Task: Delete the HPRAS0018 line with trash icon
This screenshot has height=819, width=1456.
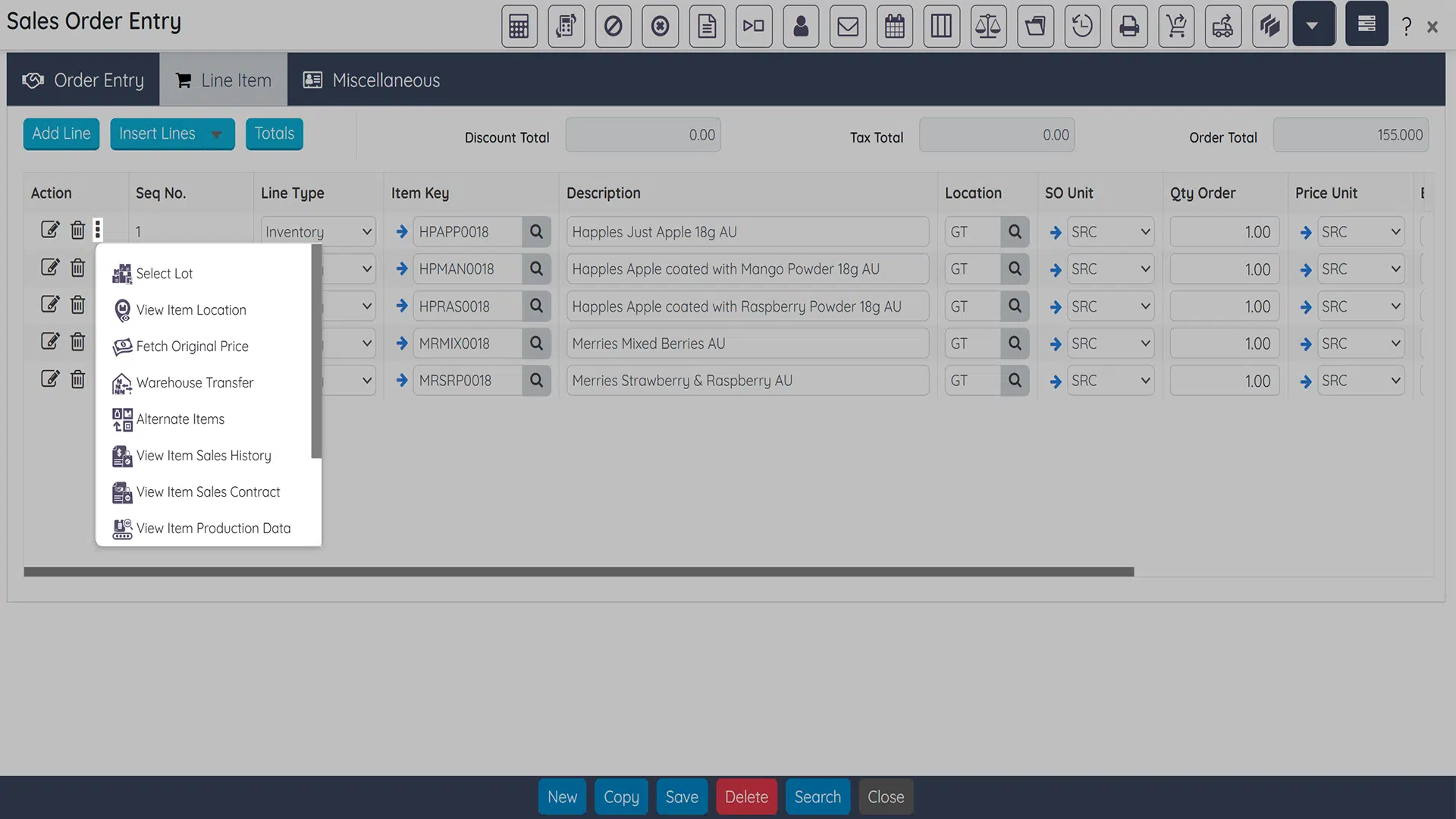Action: click(77, 305)
